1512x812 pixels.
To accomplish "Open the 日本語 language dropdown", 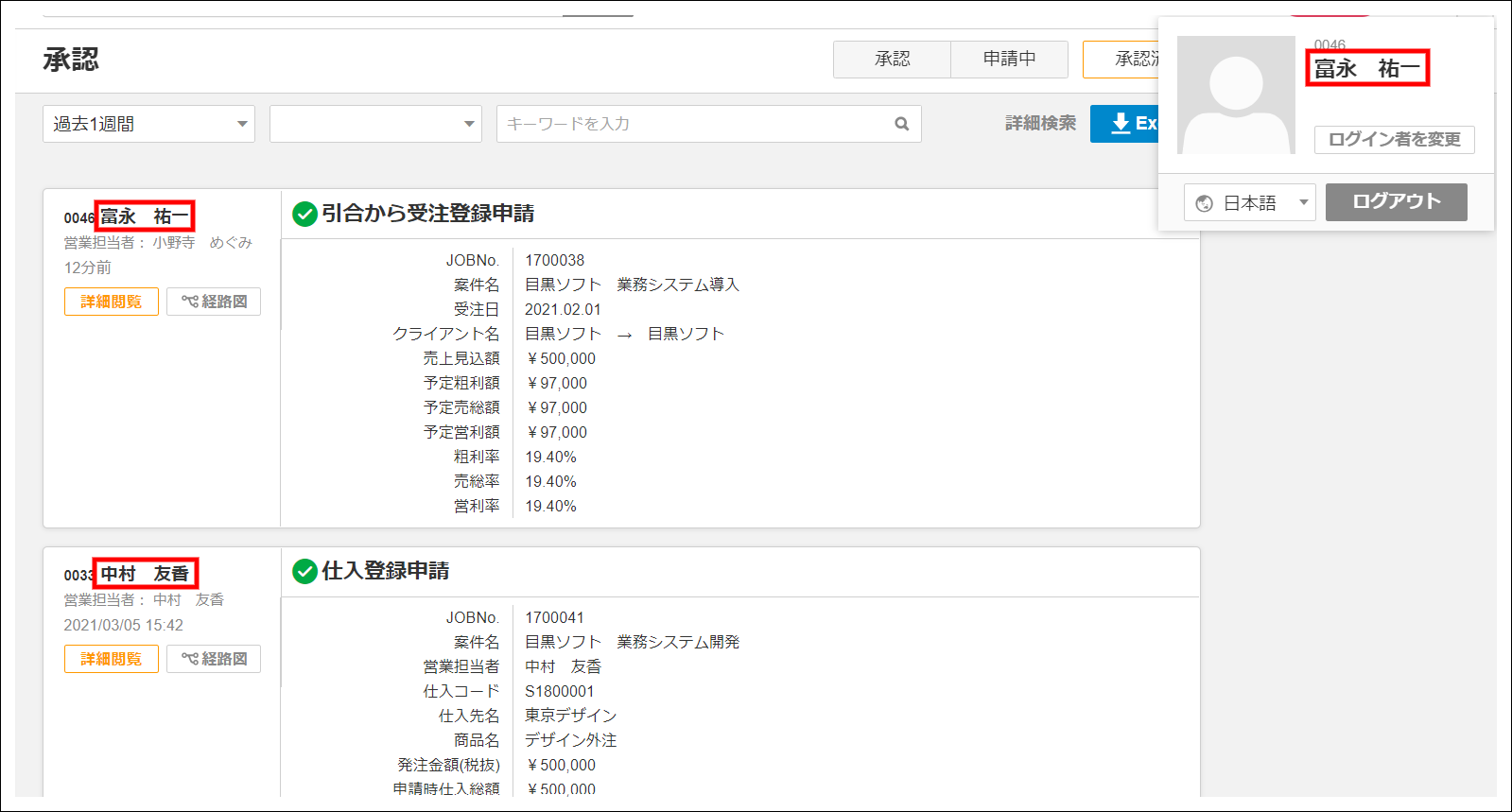I will click(x=1249, y=203).
